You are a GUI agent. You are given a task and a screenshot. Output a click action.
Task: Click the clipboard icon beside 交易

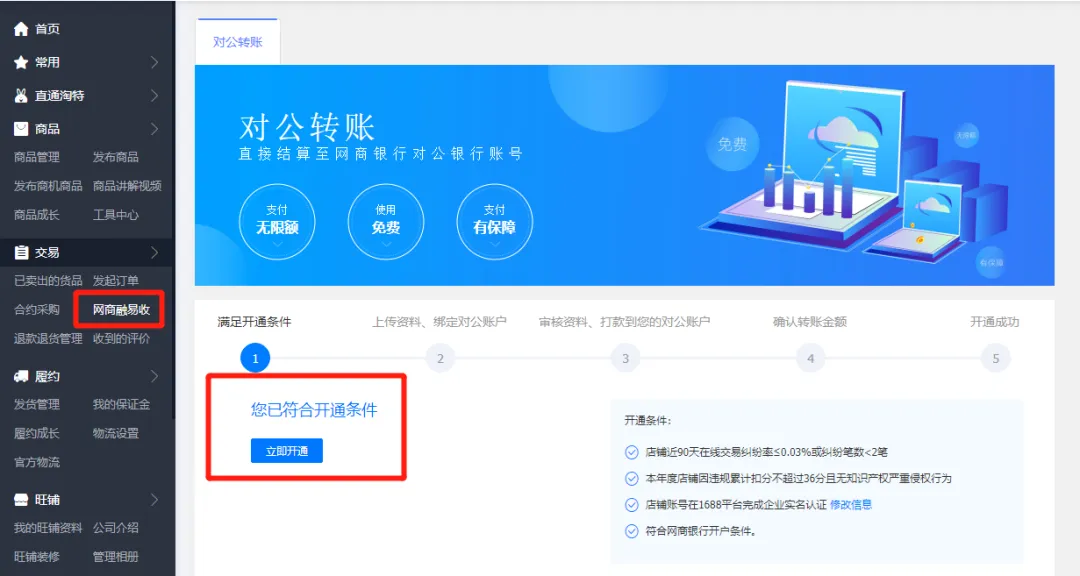21,253
